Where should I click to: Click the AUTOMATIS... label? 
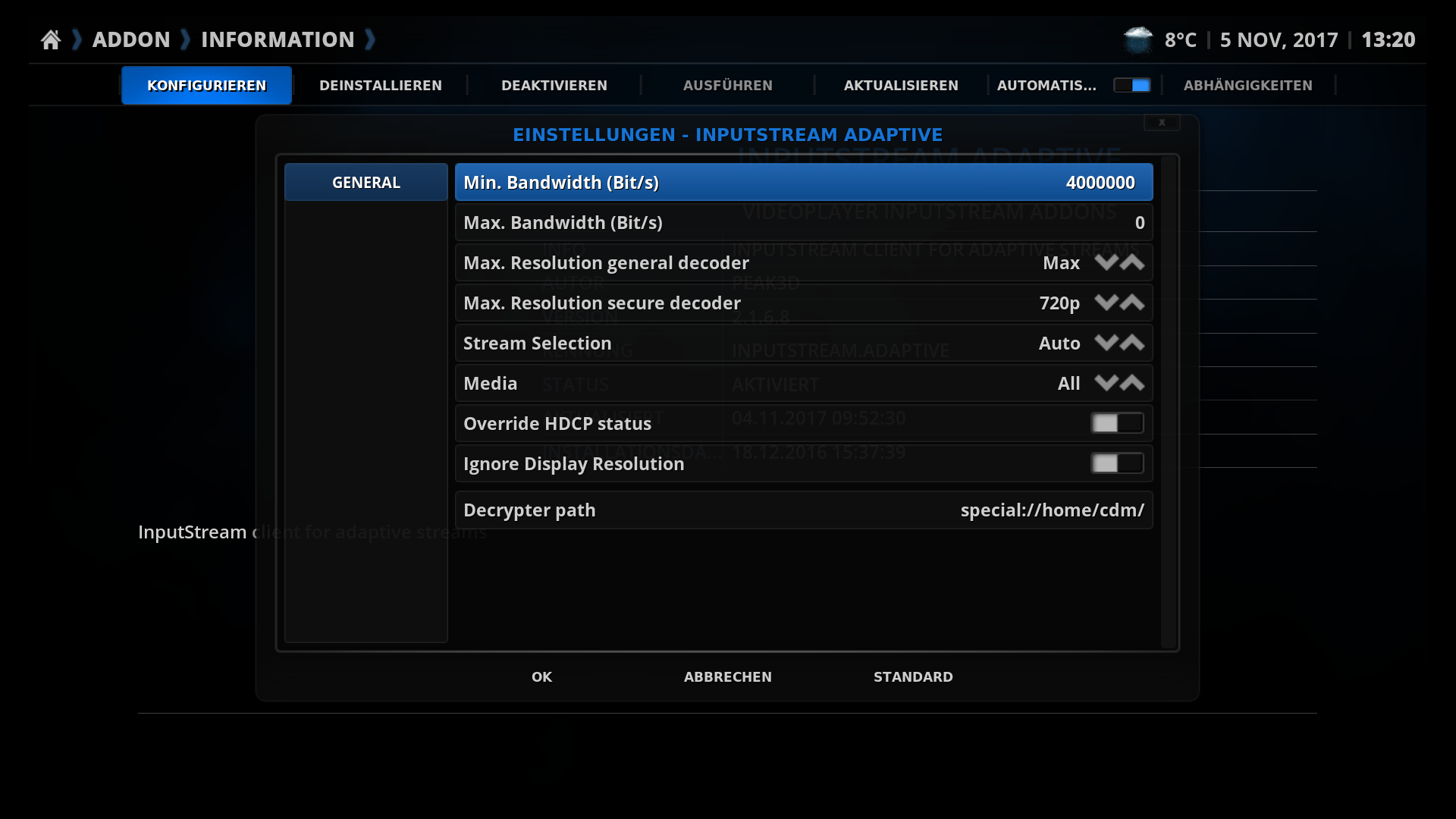pos(1046,85)
